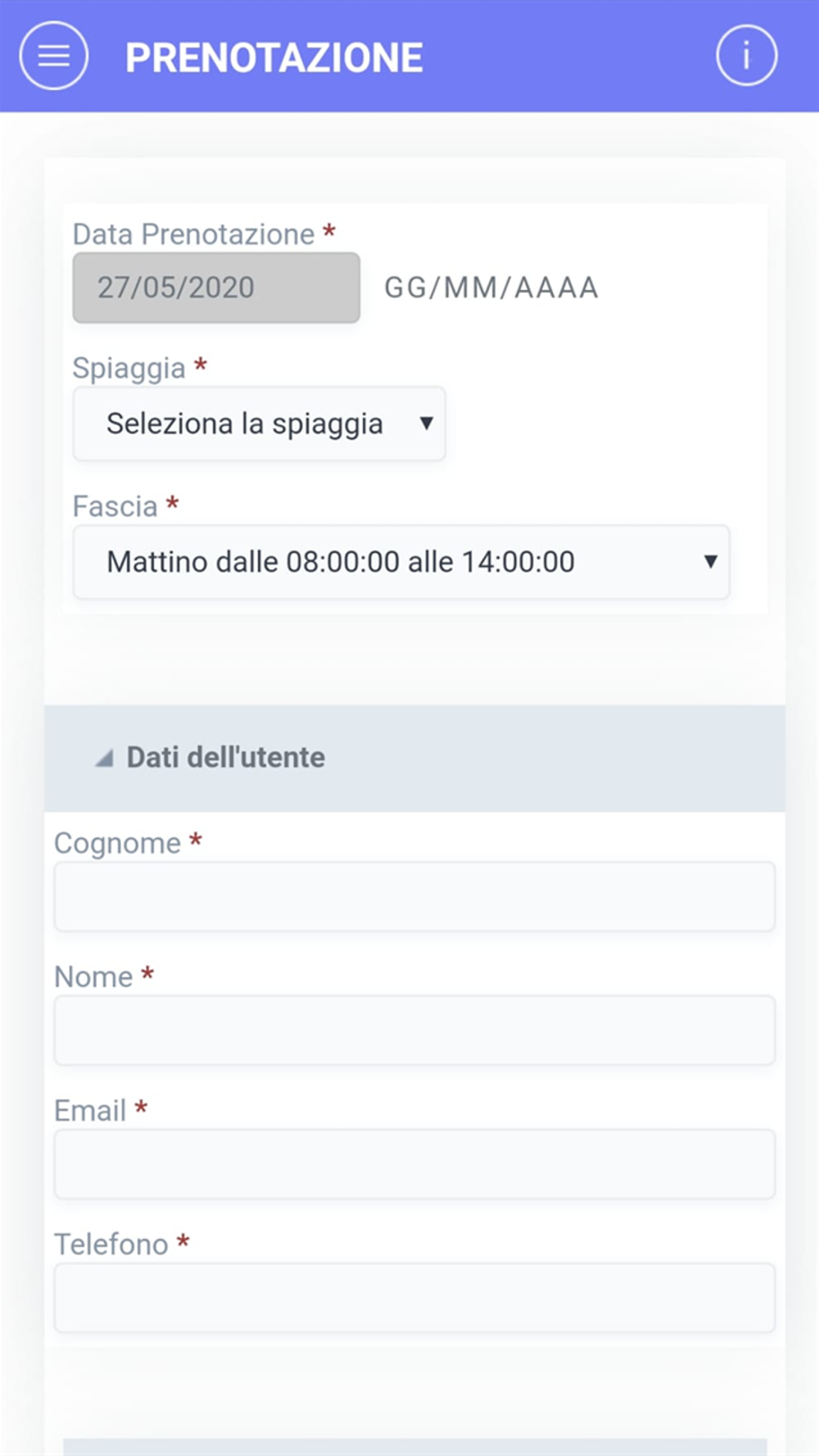819x1456 pixels.
Task: Click the PRENOTAZIONE page title
Action: point(274,58)
